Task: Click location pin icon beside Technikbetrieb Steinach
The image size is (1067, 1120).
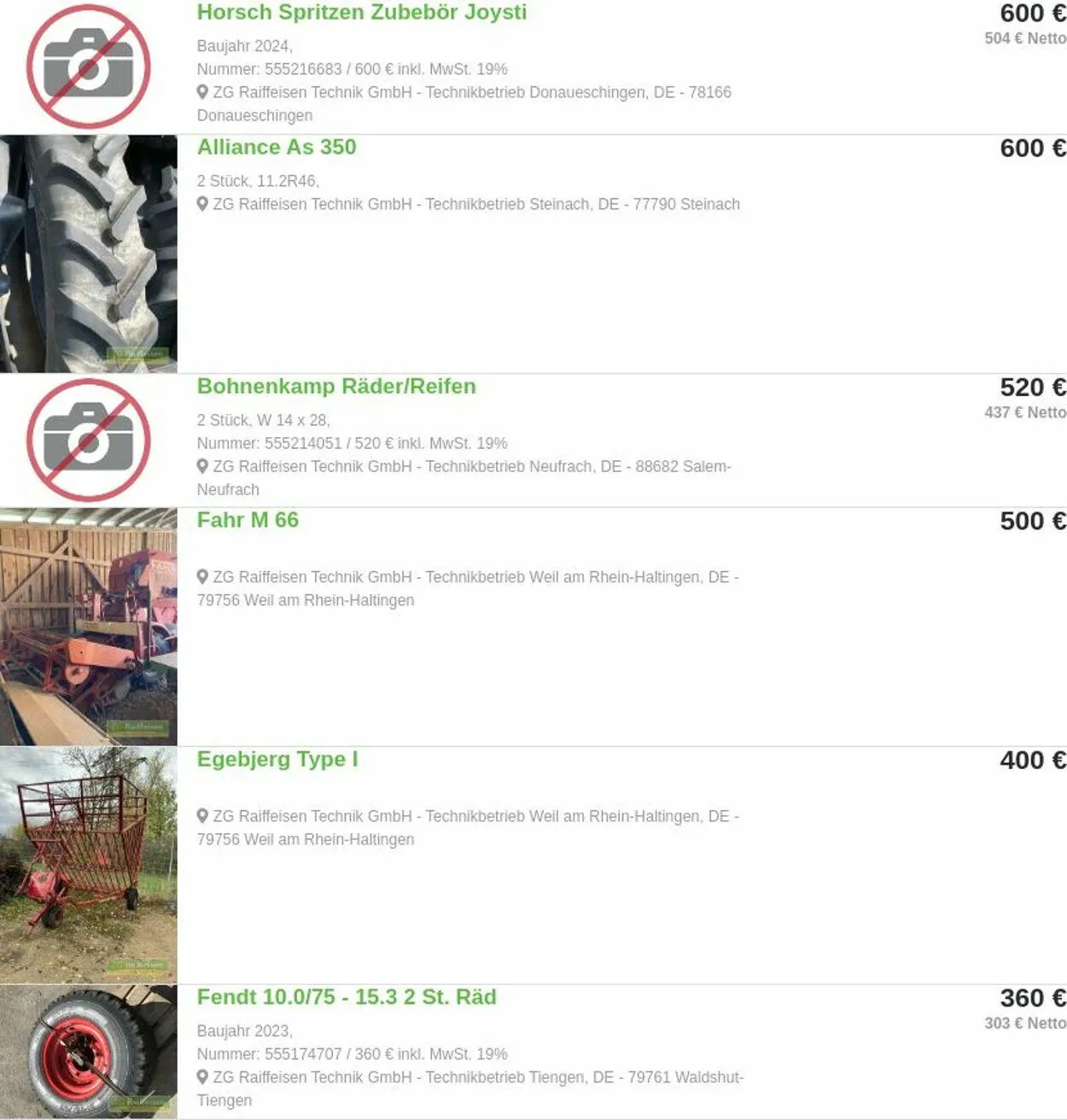Action: [x=202, y=203]
